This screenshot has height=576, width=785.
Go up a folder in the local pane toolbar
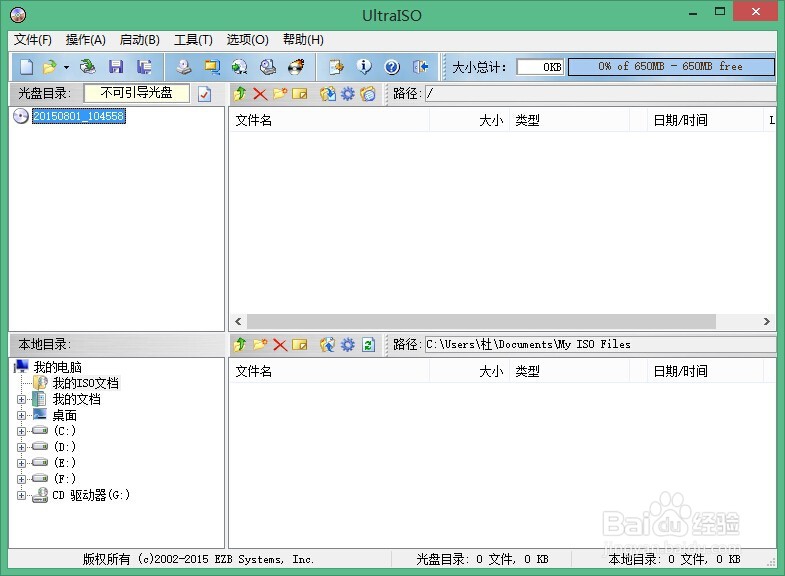coord(240,344)
